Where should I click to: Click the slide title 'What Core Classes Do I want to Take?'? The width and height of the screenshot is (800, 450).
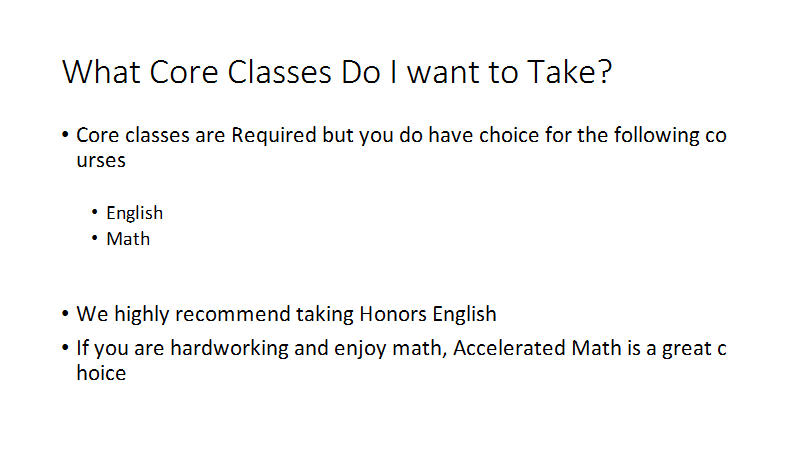click(337, 72)
